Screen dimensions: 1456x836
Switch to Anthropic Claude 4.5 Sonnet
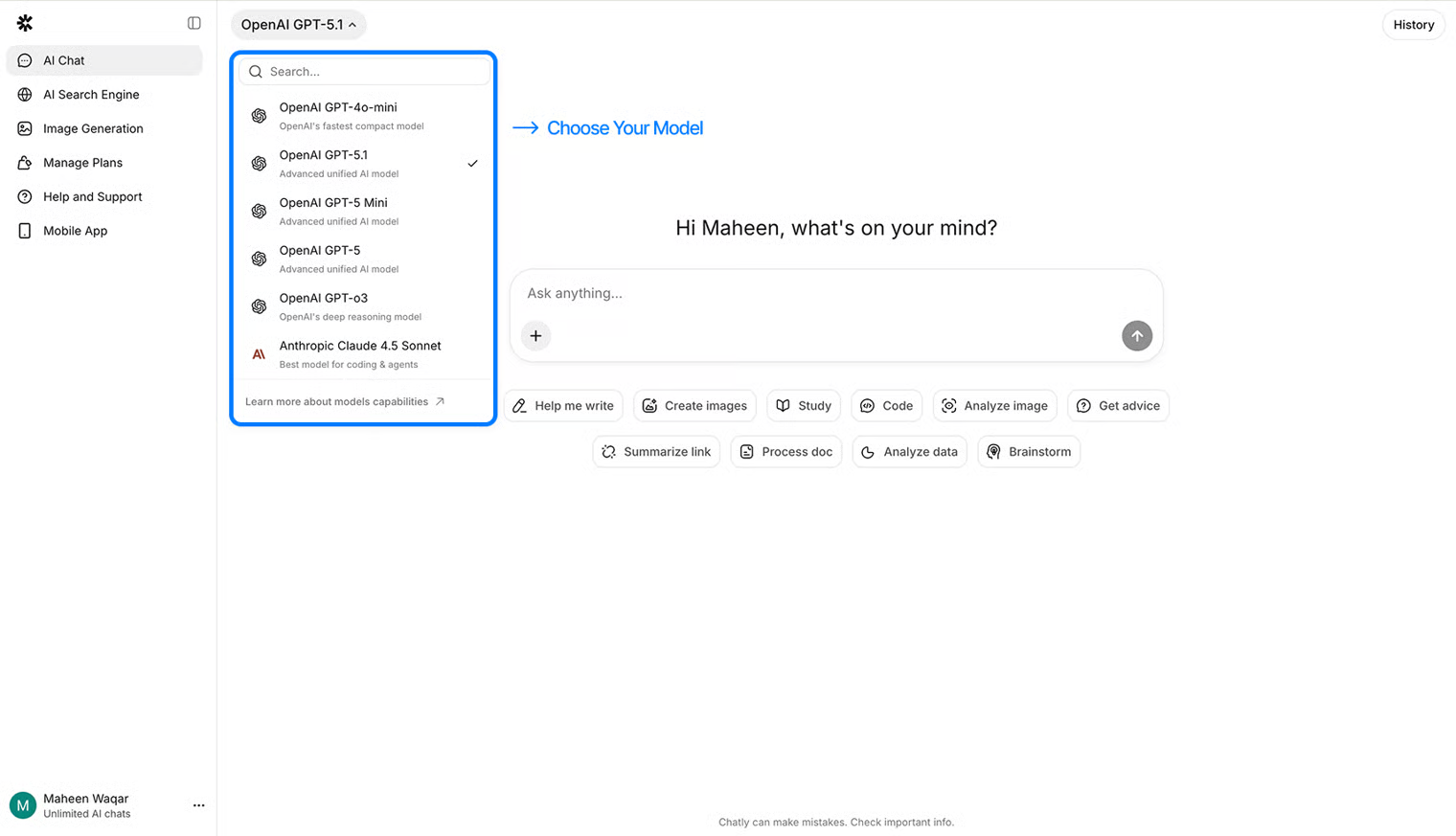tap(364, 354)
